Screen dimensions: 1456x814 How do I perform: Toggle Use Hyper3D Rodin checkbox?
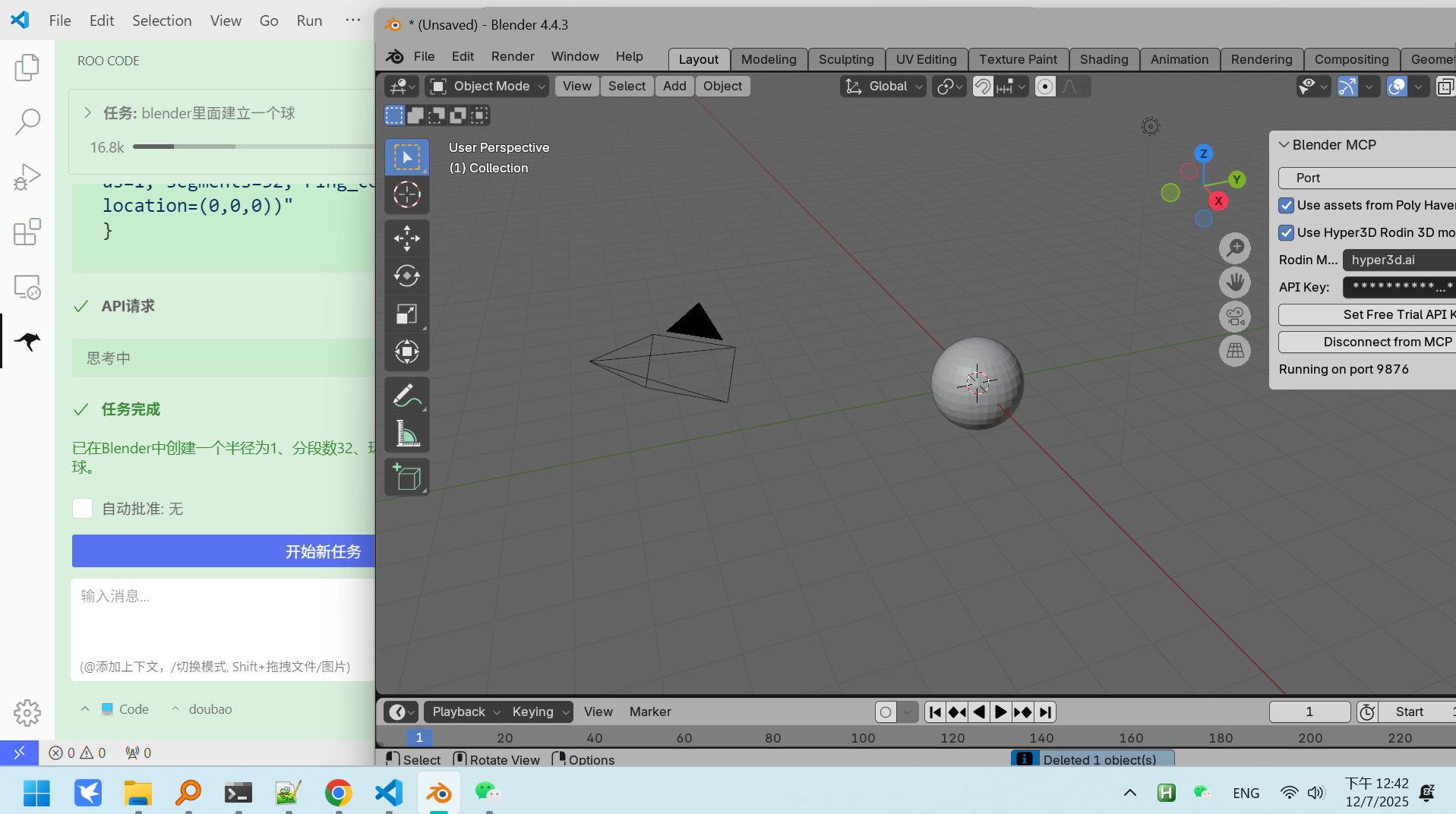tap(1286, 232)
